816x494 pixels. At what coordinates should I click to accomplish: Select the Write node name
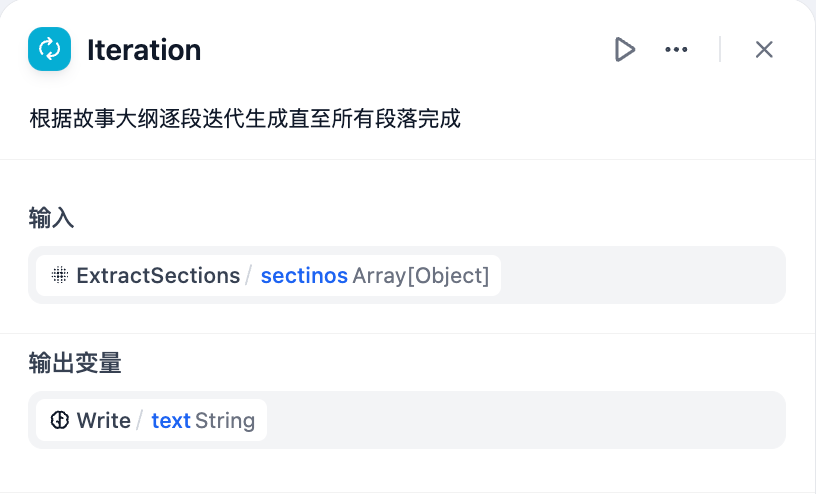coord(103,421)
